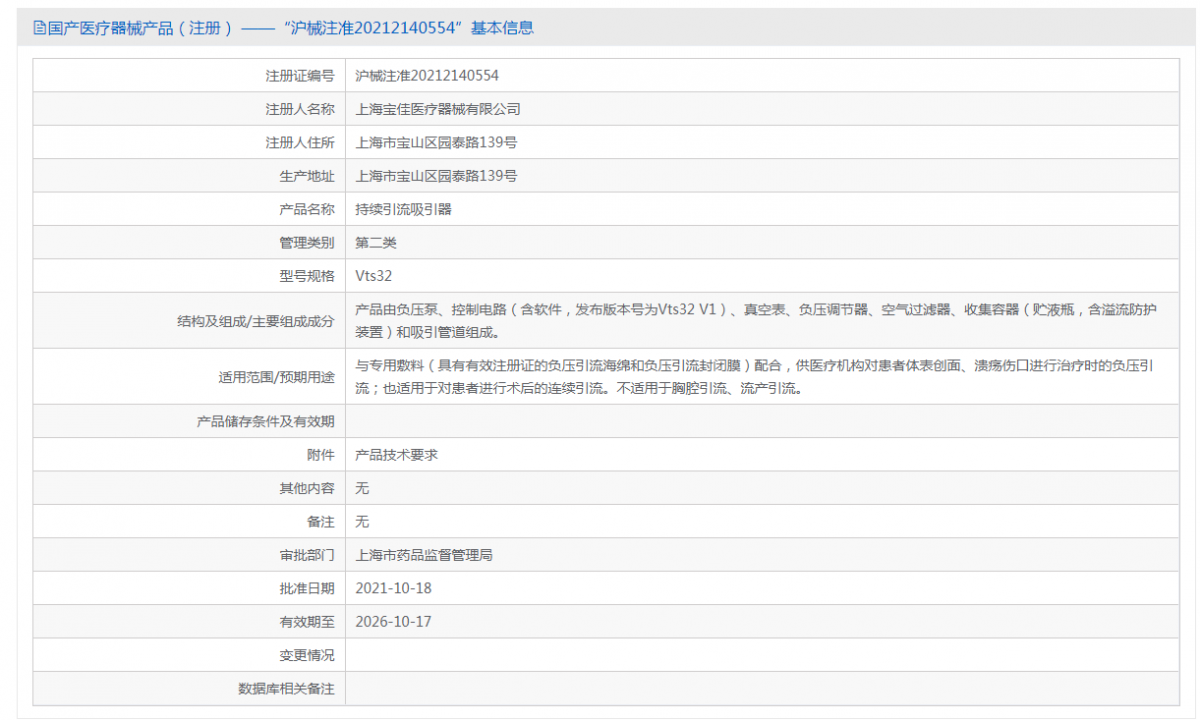Select product name 持续引流吸引器
This screenshot has width=1200, height=720.
(404, 209)
